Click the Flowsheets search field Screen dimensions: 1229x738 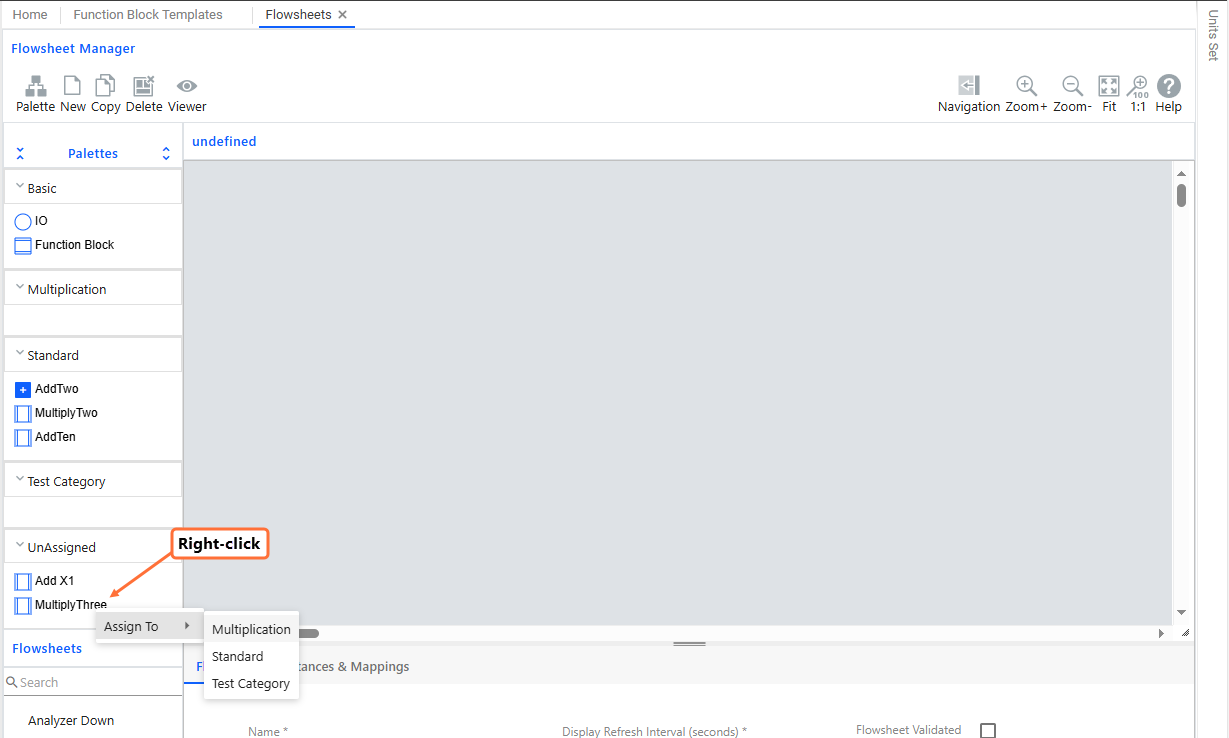coord(93,683)
